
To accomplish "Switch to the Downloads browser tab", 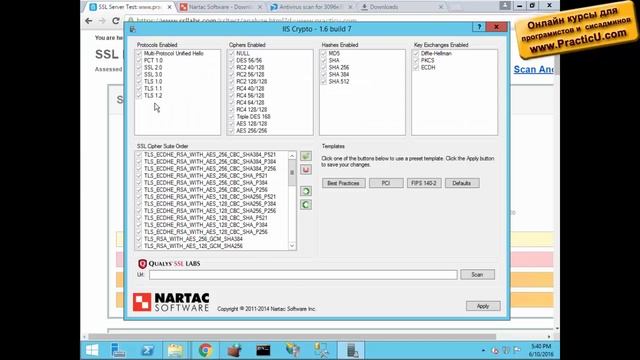I will pyautogui.click(x=401, y=7).
